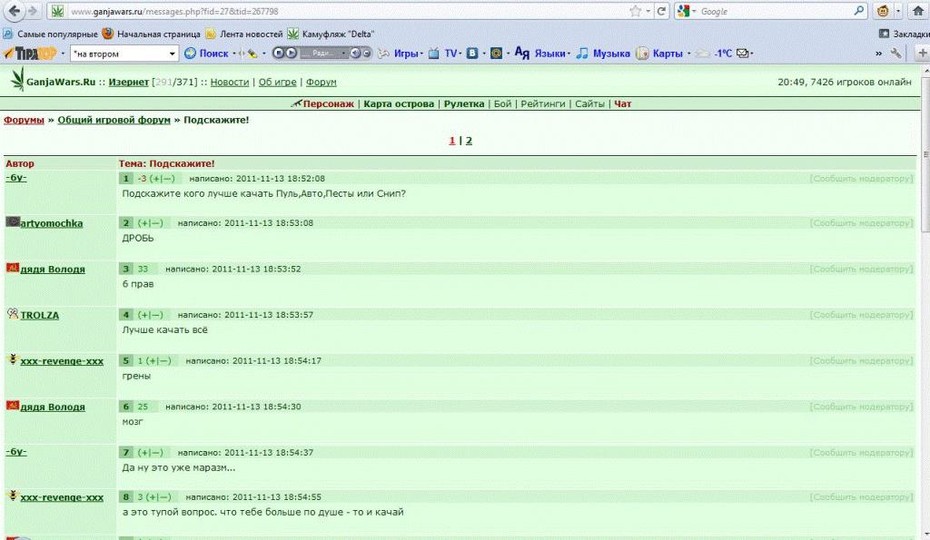Image resolution: width=930 pixels, height=540 pixels.
Task: Open the Новости link in site header
Action: [230, 82]
